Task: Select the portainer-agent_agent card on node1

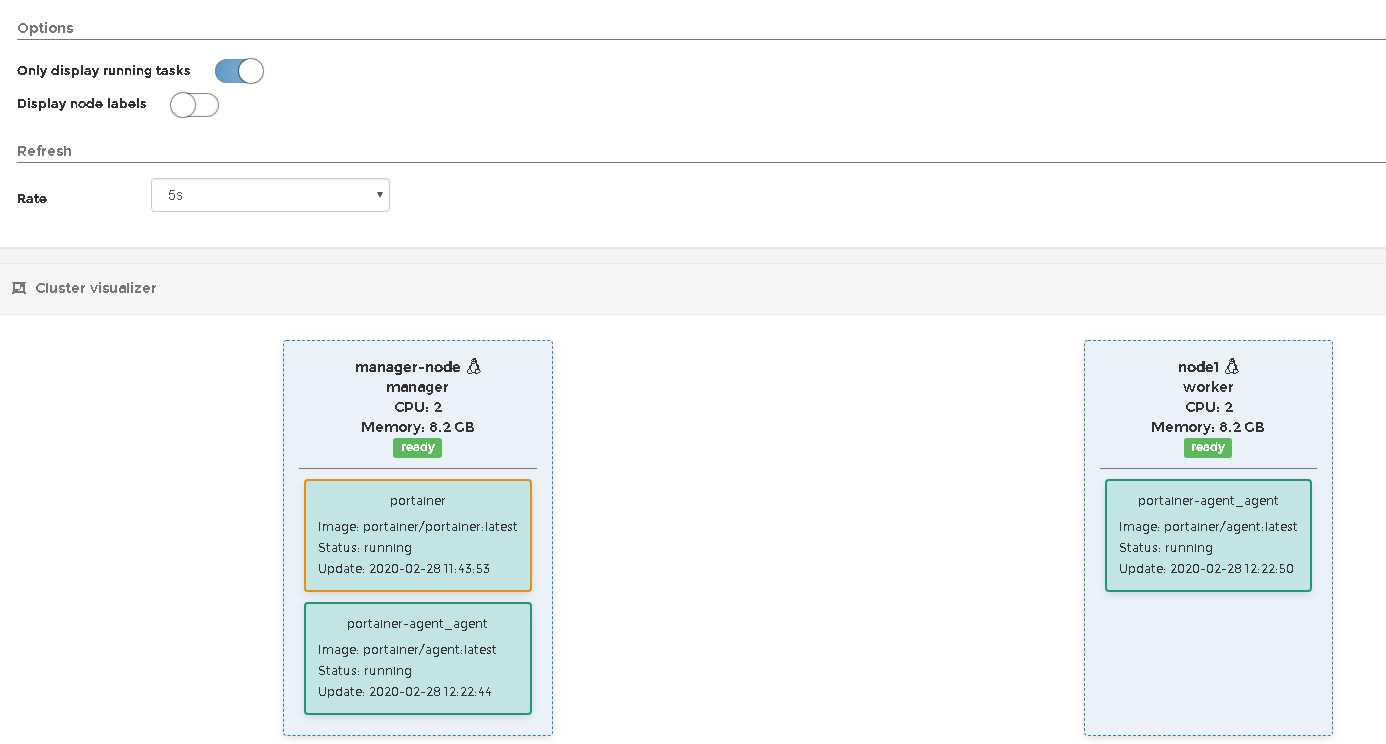Action: coord(1208,535)
